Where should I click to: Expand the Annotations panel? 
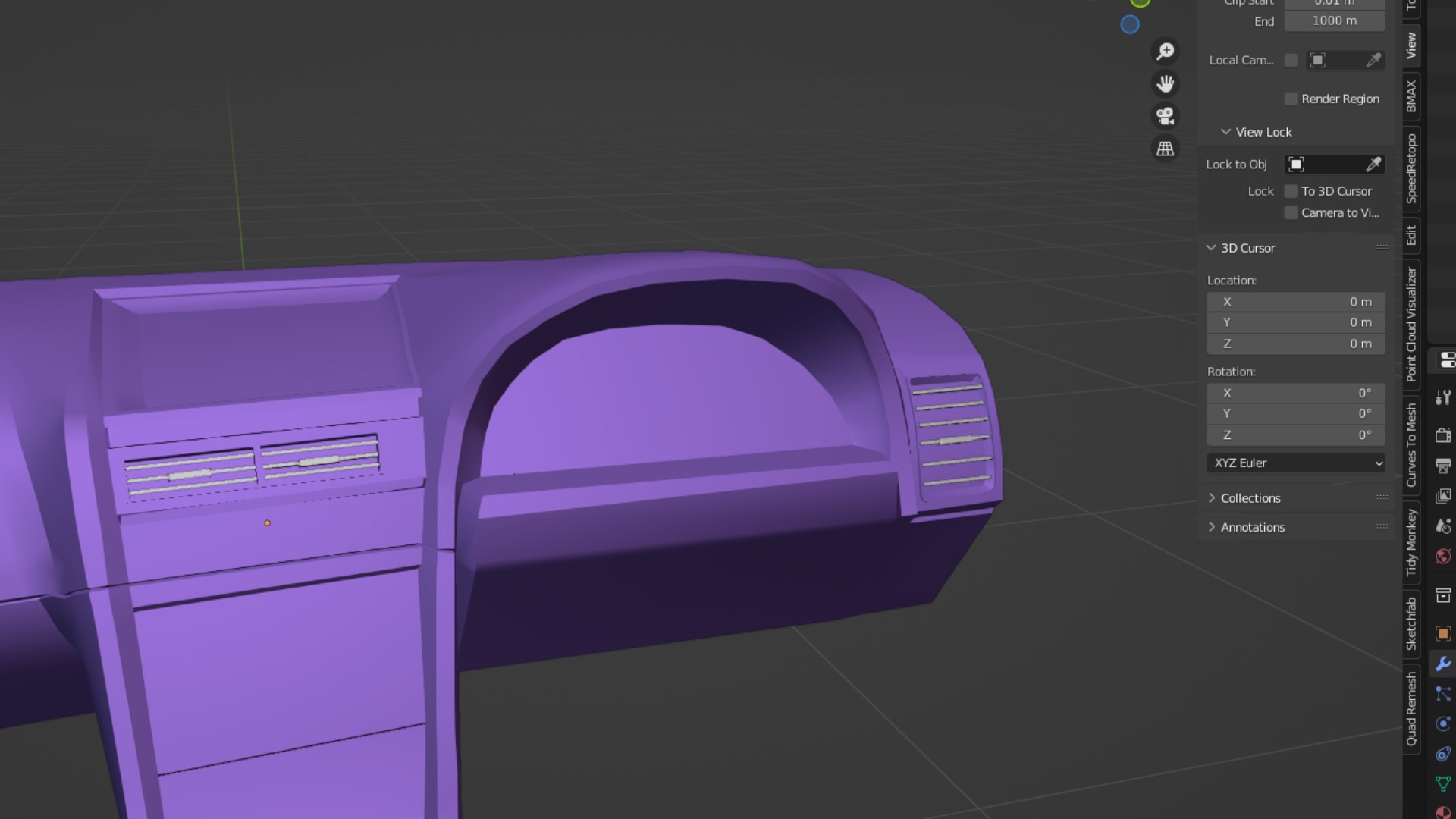click(1252, 527)
